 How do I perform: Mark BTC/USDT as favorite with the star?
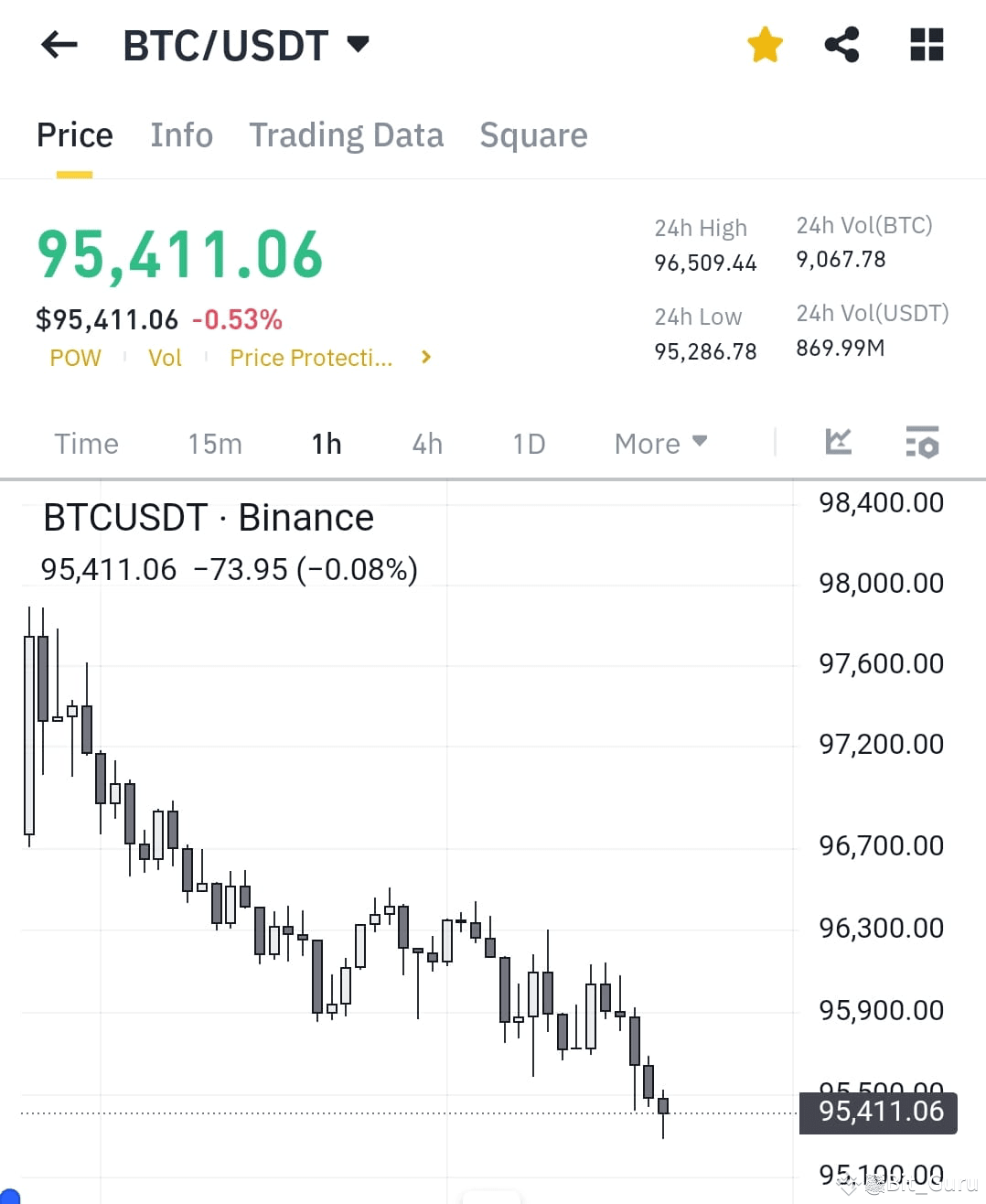(x=765, y=44)
